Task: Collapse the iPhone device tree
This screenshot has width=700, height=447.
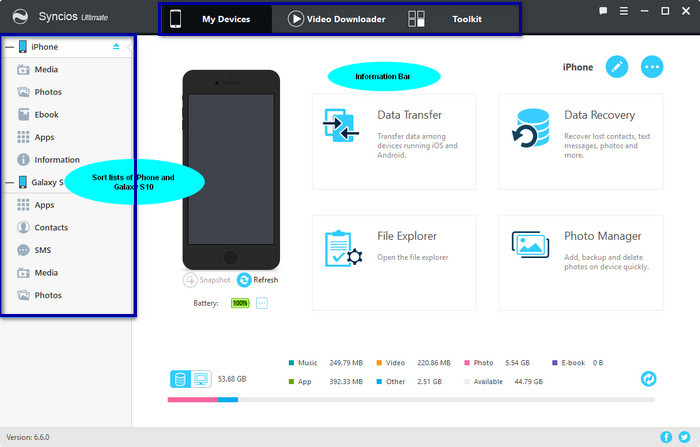Action: coord(9,47)
